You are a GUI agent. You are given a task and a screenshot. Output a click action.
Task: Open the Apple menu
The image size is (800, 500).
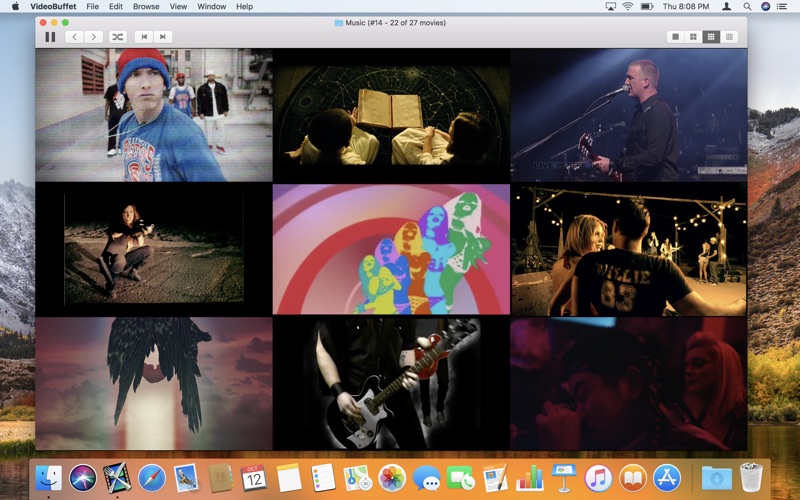[15, 6]
